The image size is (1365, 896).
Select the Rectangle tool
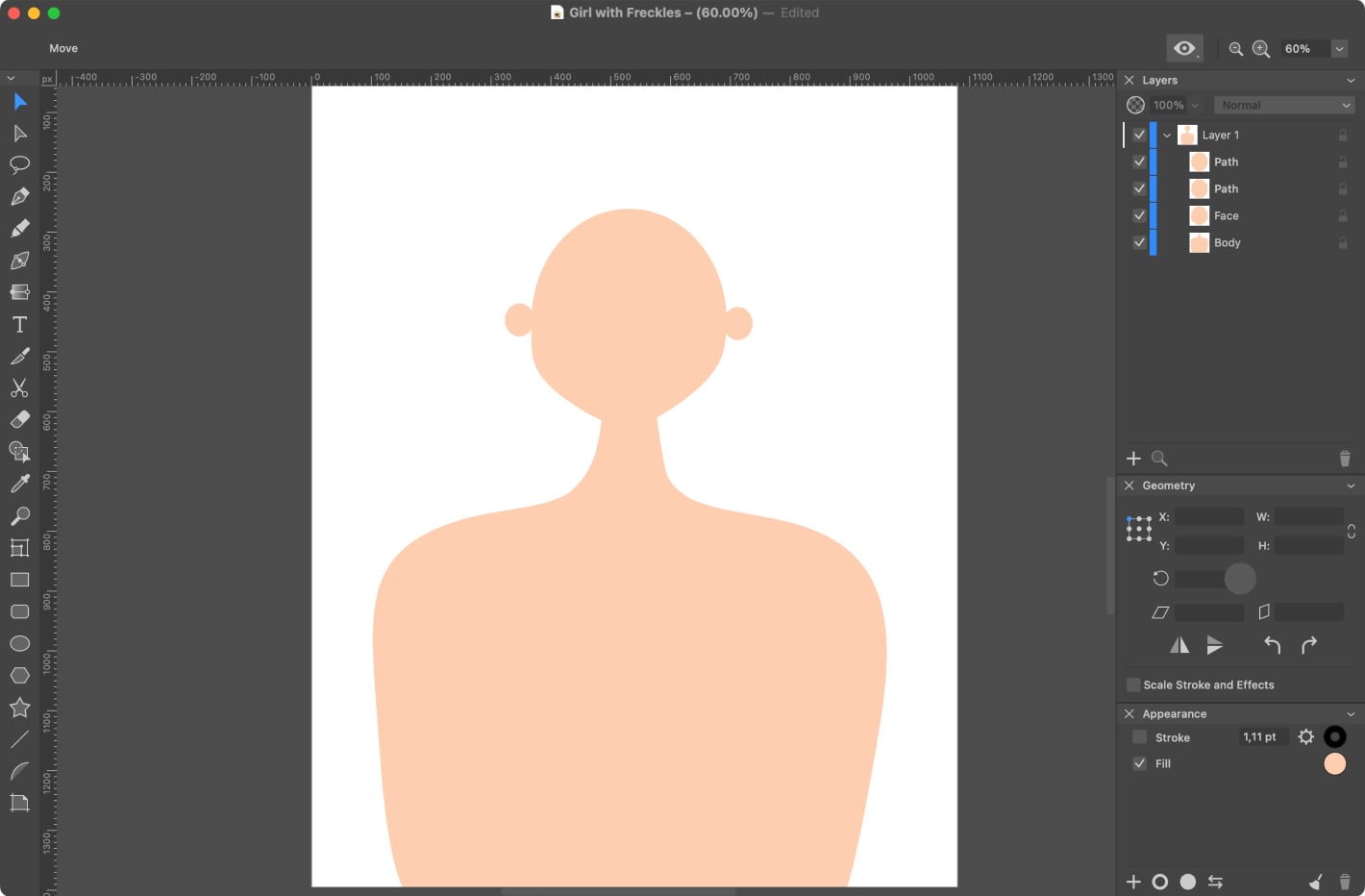(x=19, y=580)
